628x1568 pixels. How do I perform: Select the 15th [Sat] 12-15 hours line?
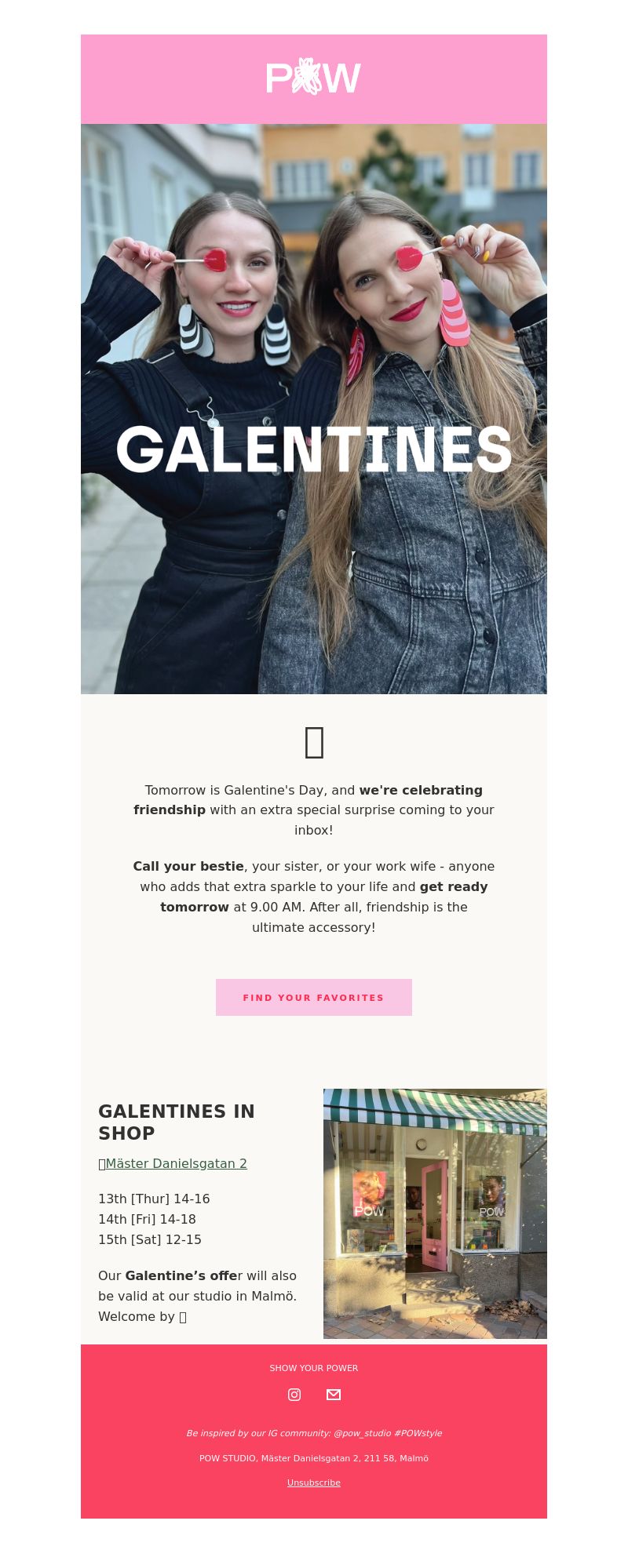coord(150,1239)
